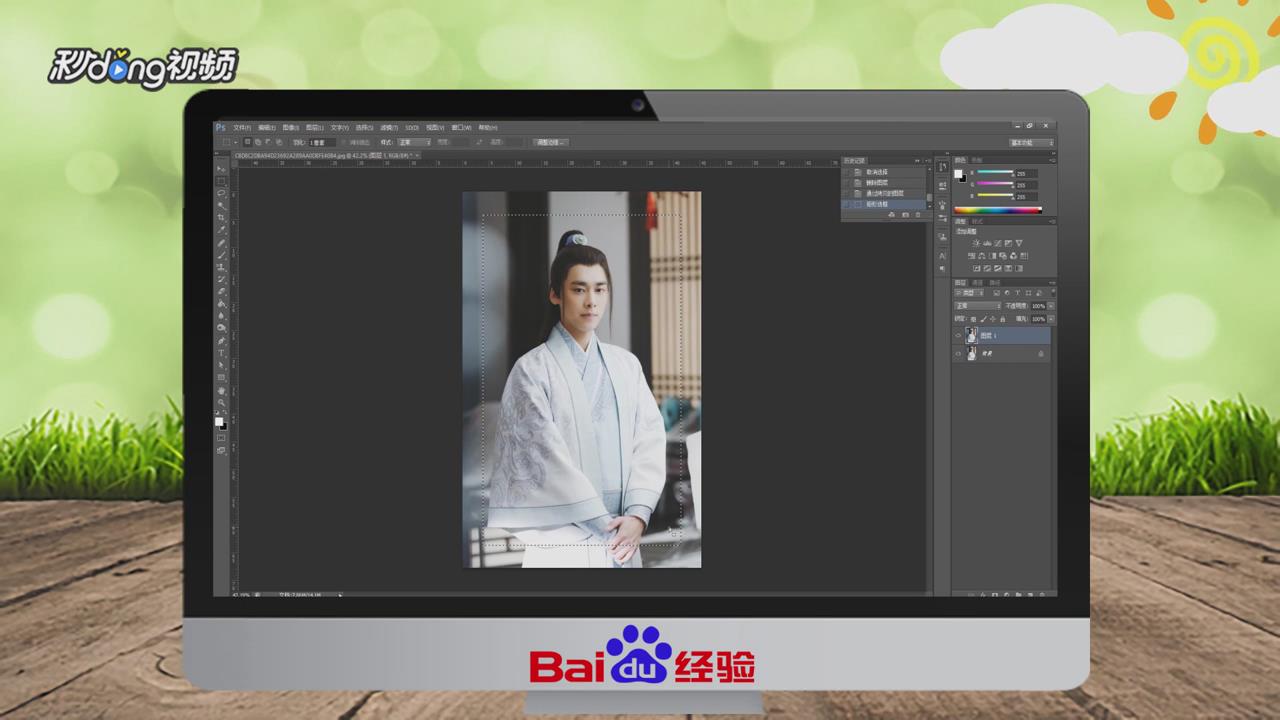
Task: Select the Crop tool
Action: pyautogui.click(x=221, y=217)
